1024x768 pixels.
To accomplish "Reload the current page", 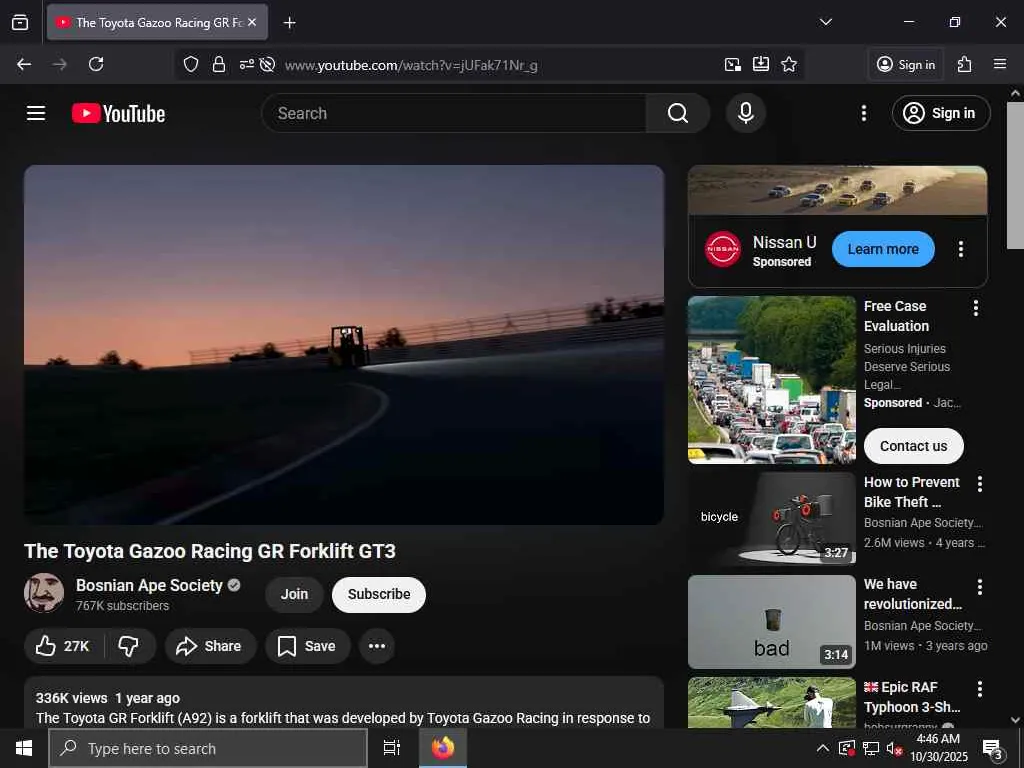I will click(96, 64).
